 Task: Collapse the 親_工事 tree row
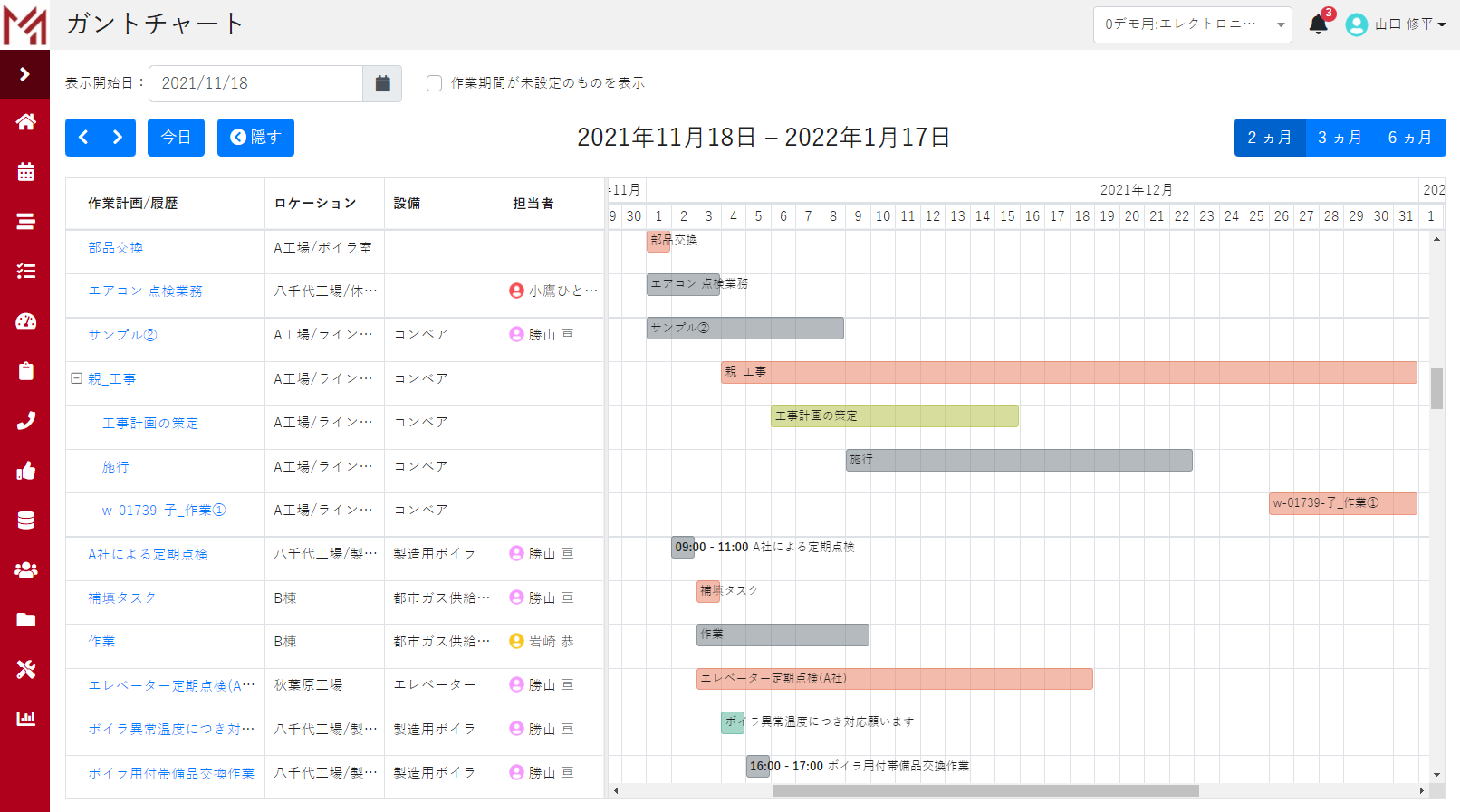click(x=77, y=378)
